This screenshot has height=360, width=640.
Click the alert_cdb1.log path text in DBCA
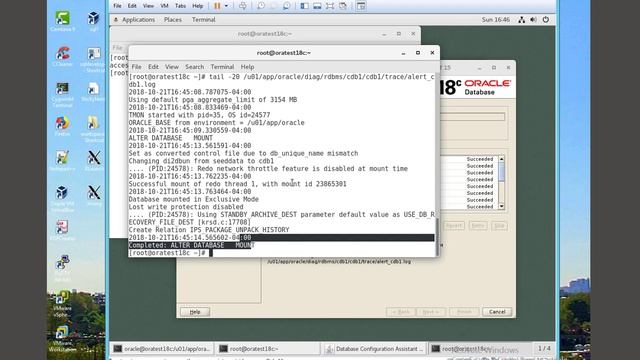tap(339, 262)
